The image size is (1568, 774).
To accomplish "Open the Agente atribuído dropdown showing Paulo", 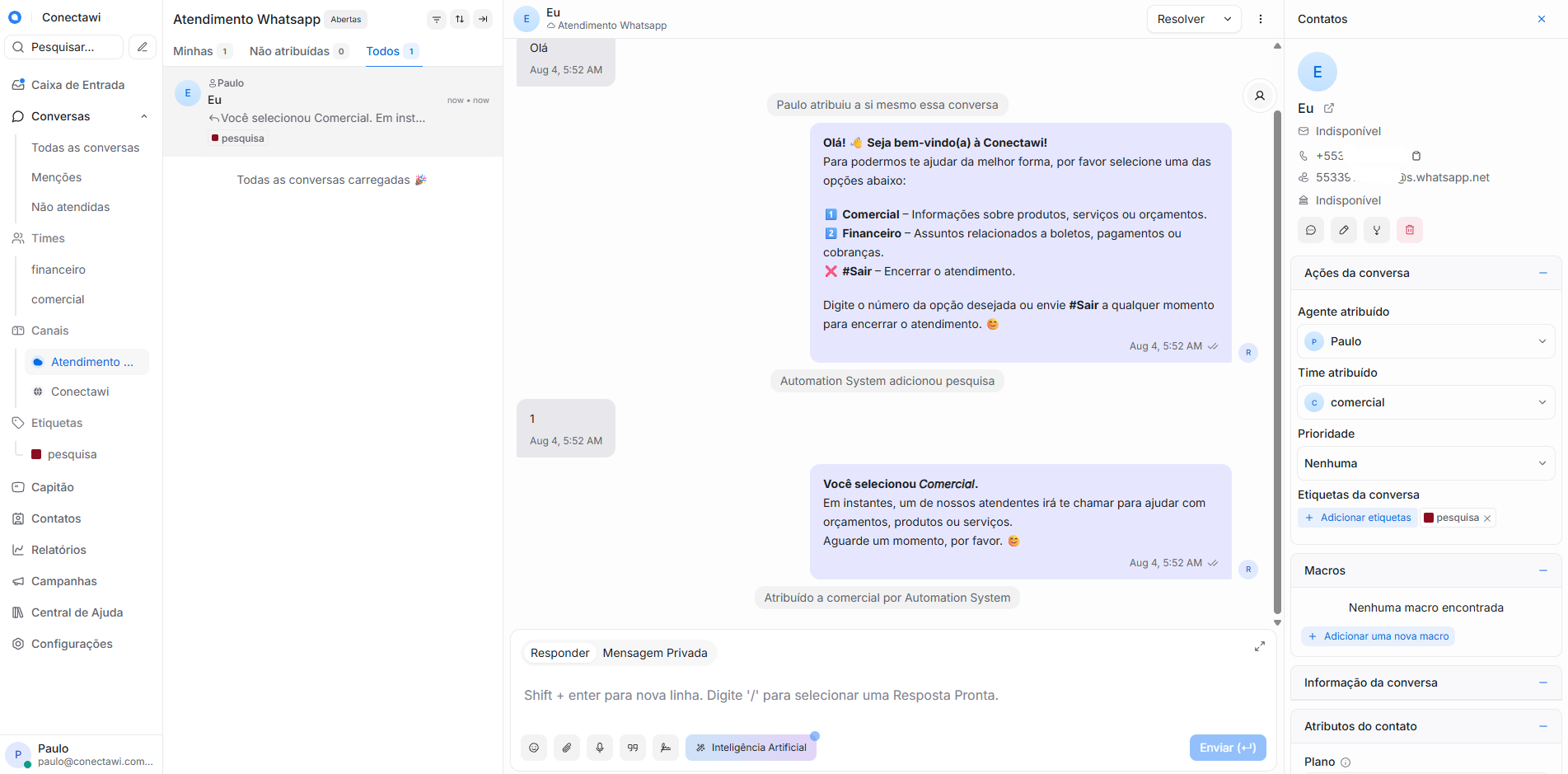I will pos(1425,341).
